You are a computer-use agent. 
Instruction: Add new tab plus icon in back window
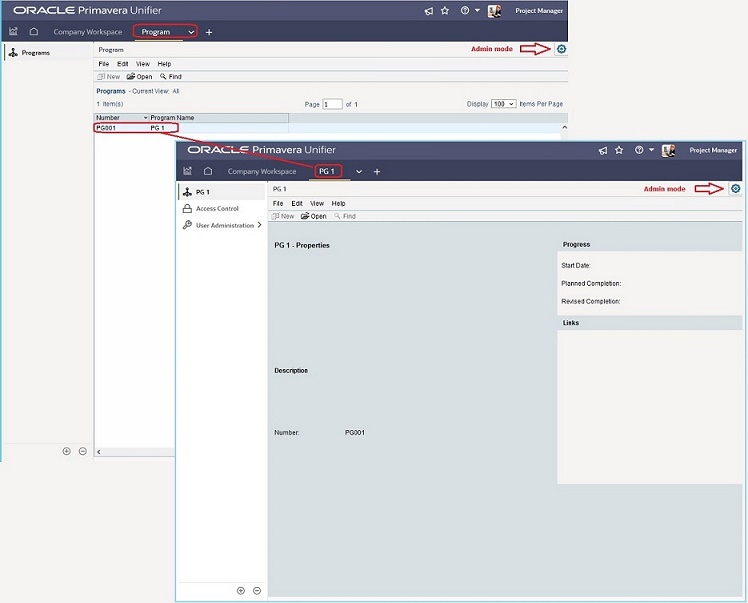pos(208,32)
